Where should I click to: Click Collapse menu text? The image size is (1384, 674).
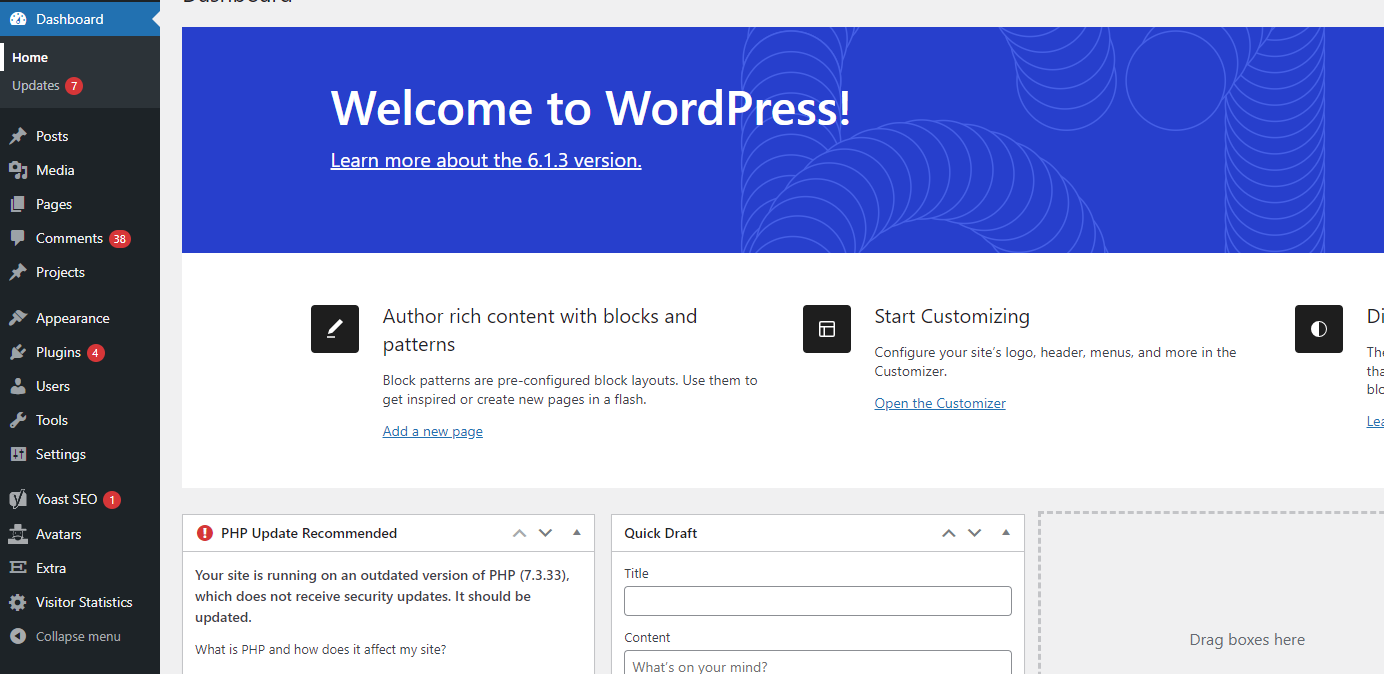click(x=78, y=637)
